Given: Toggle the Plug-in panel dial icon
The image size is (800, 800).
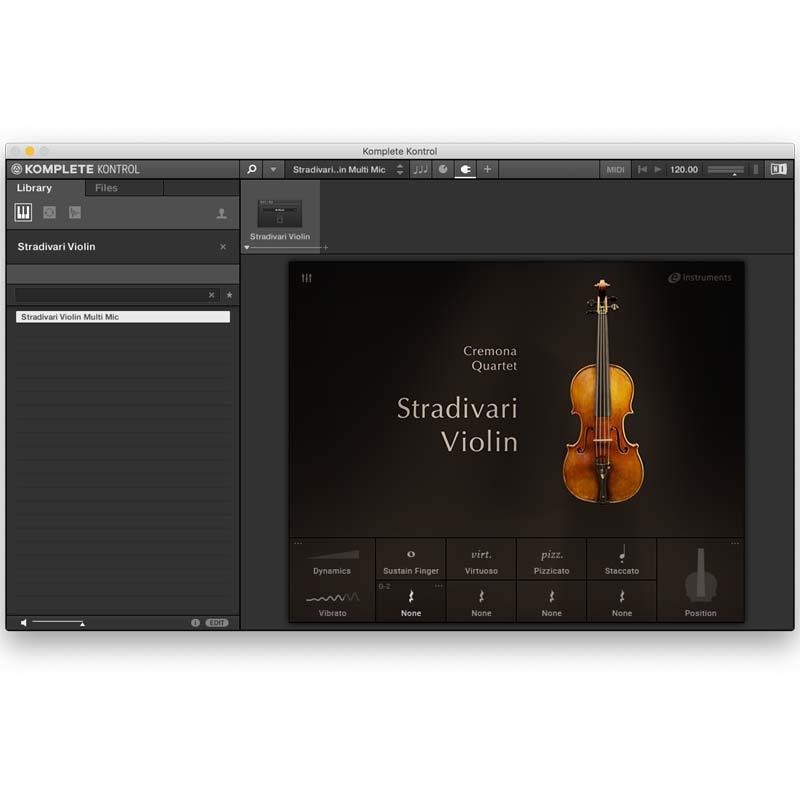Looking at the screenshot, I should [443, 169].
